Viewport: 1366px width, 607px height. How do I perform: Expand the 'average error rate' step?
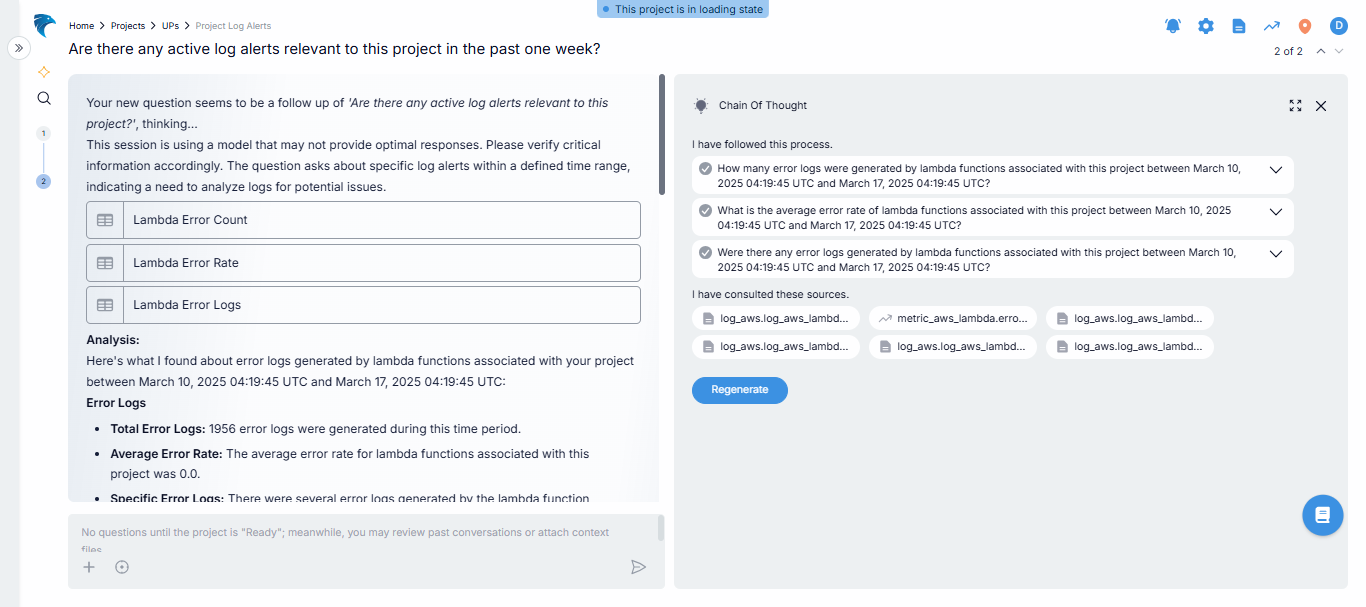1275,212
